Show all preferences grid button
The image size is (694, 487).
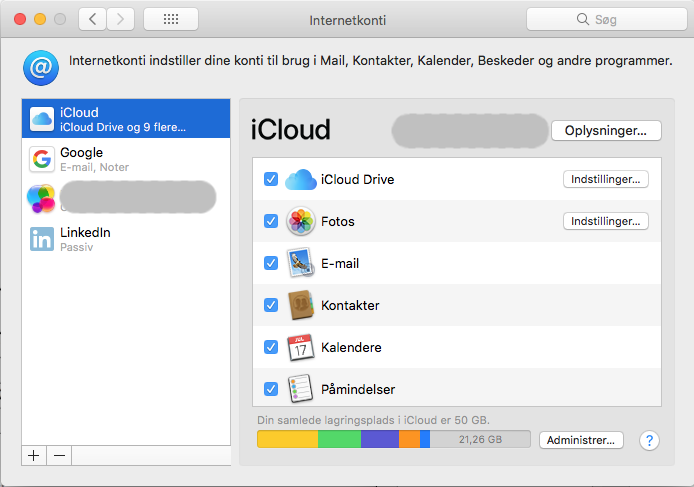point(171,19)
